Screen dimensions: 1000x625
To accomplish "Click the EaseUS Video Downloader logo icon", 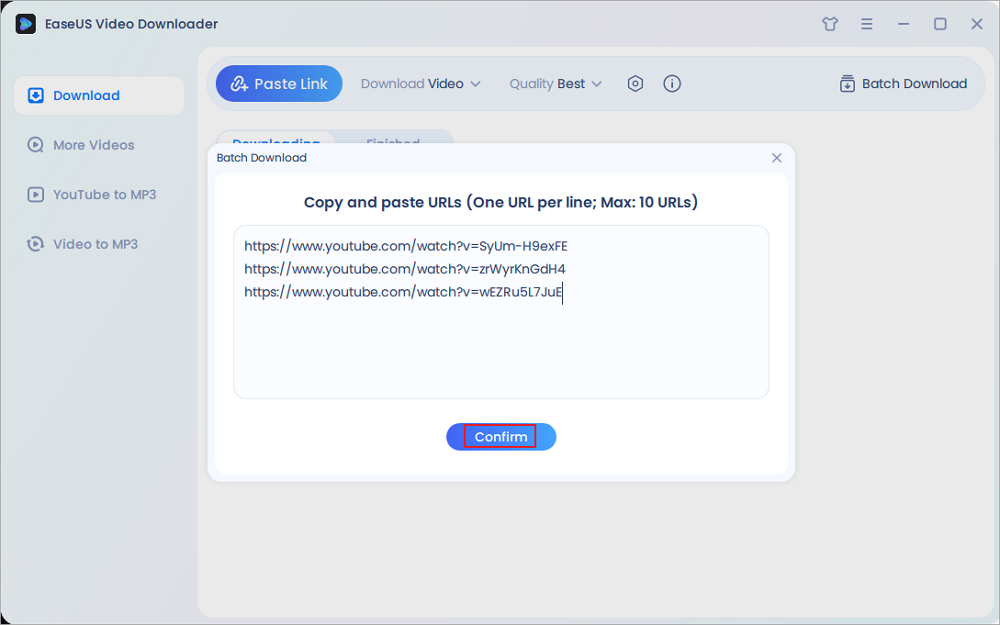I will pyautogui.click(x=26, y=24).
